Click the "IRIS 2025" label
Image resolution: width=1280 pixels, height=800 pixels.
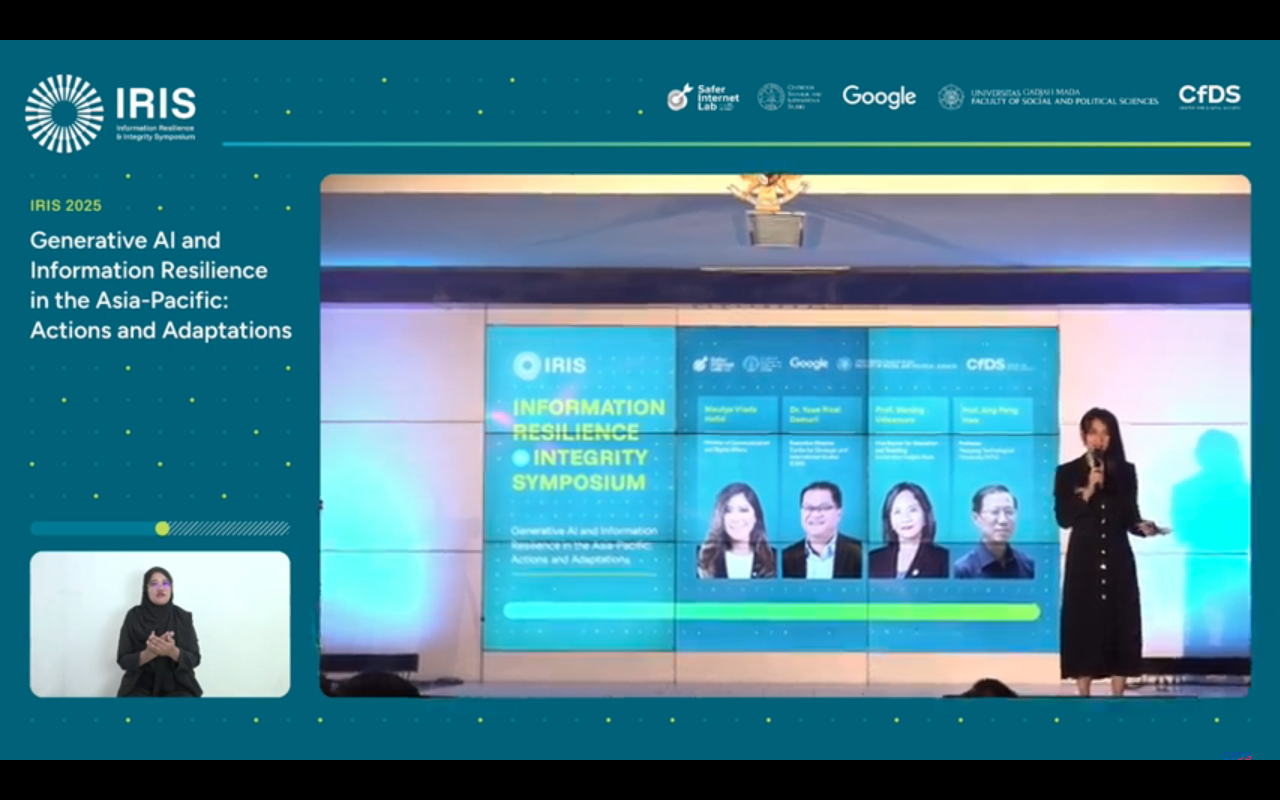coord(66,206)
